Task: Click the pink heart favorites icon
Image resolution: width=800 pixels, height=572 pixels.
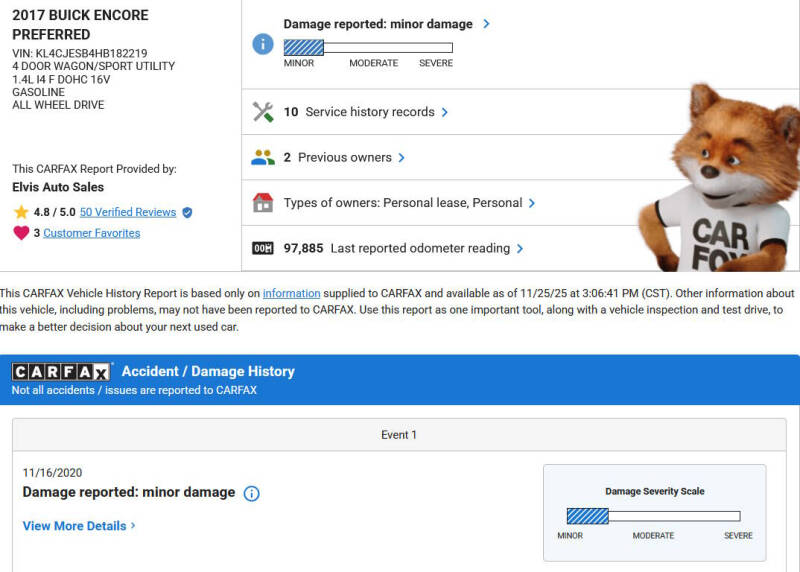Action: click(x=21, y=233)
